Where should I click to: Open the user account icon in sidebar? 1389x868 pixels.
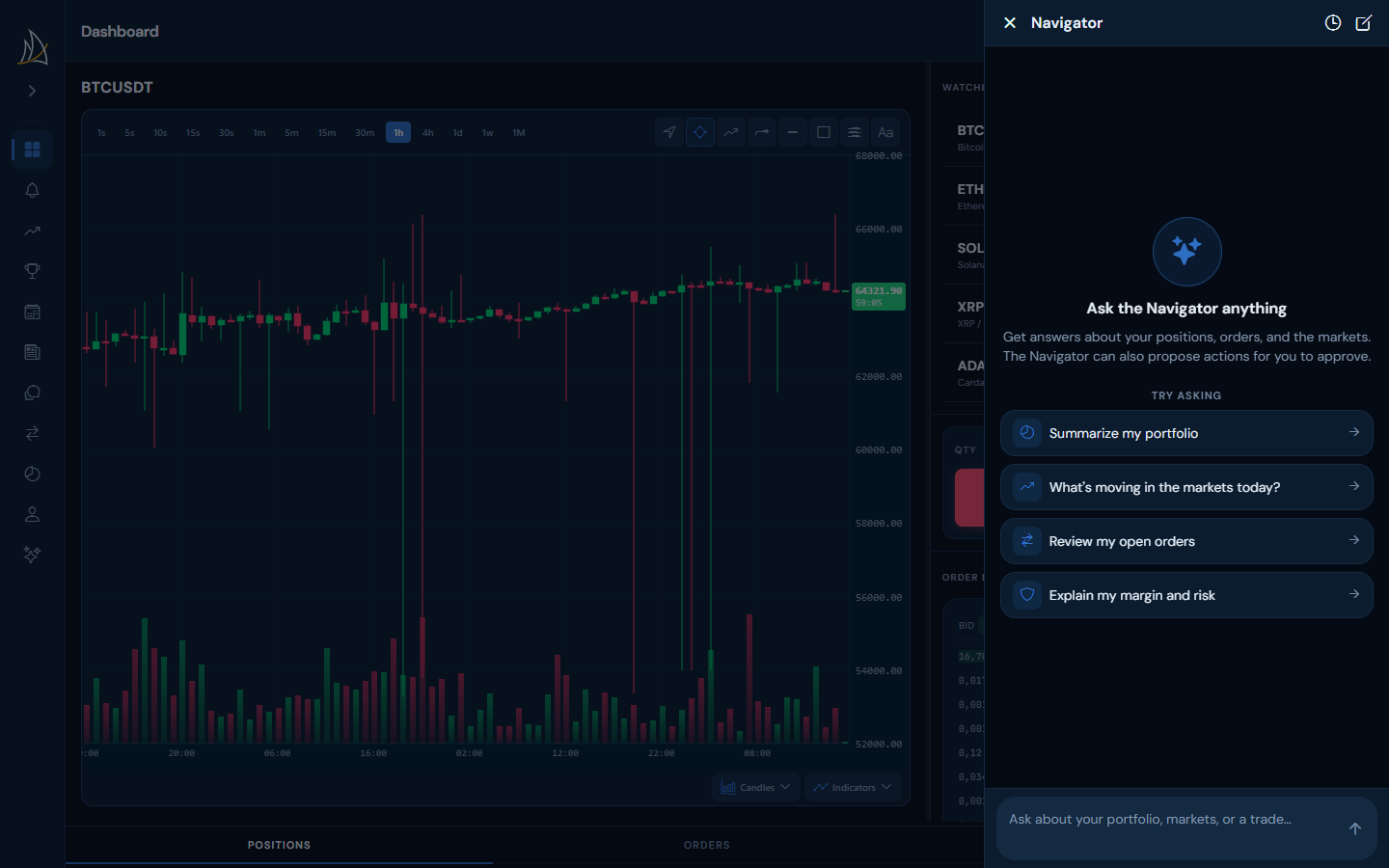coord(32,514)
